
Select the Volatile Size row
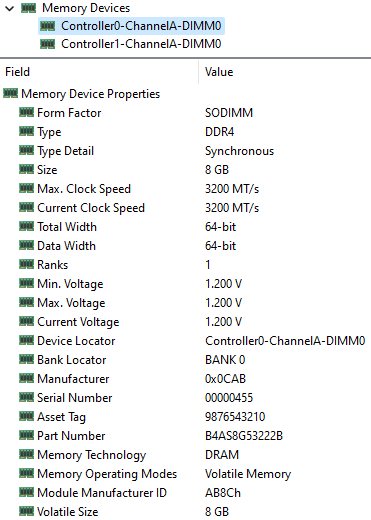(185, 512)
